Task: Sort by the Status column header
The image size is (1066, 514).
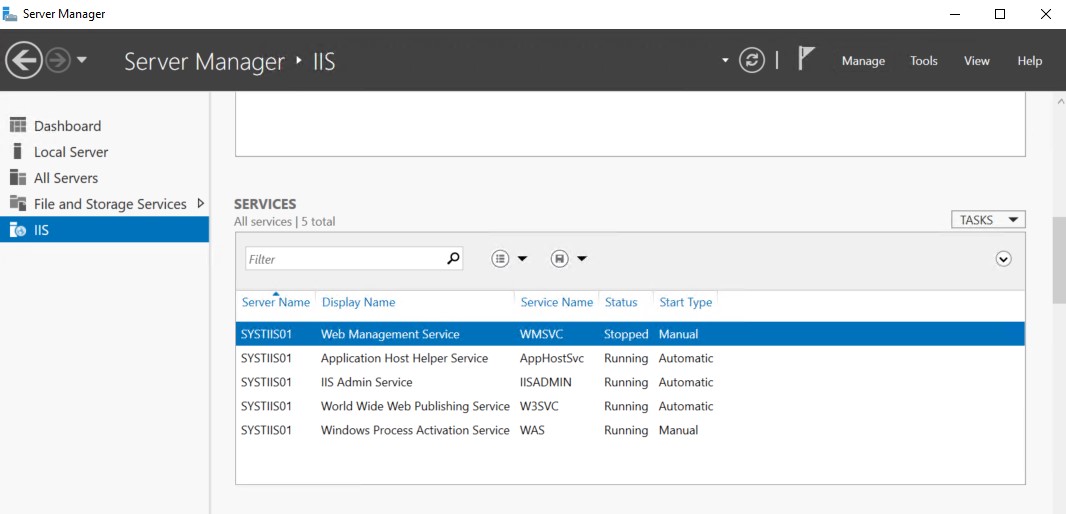Action: pos(621,302)
